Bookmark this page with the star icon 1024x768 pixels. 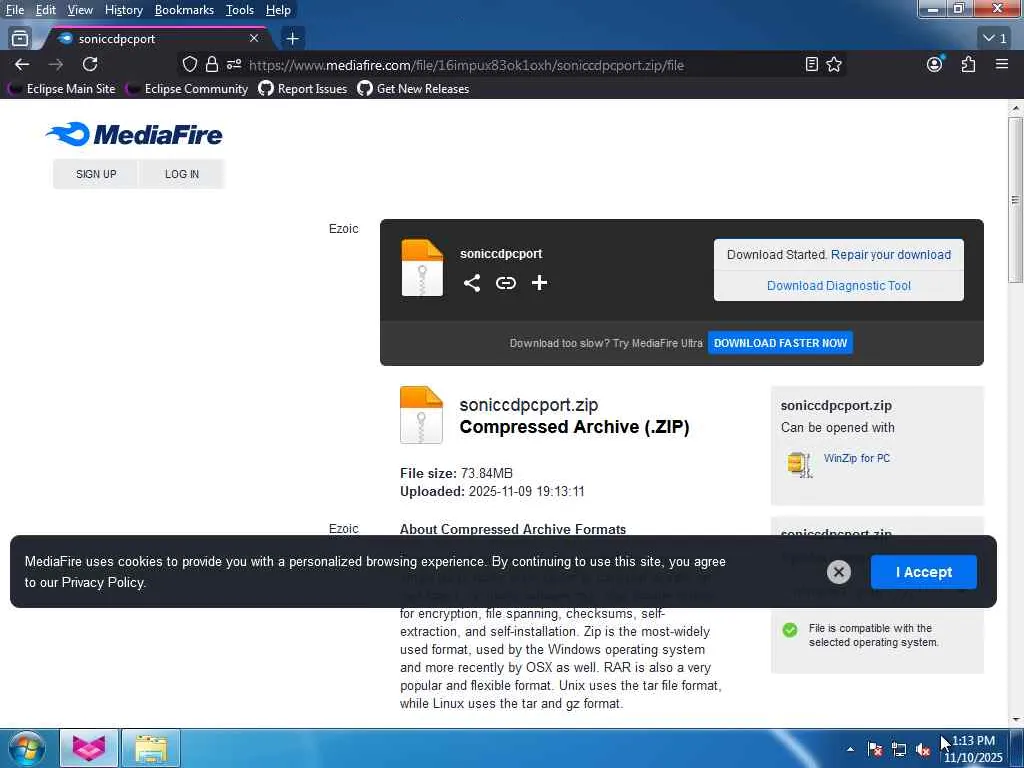tap(834, 64)
